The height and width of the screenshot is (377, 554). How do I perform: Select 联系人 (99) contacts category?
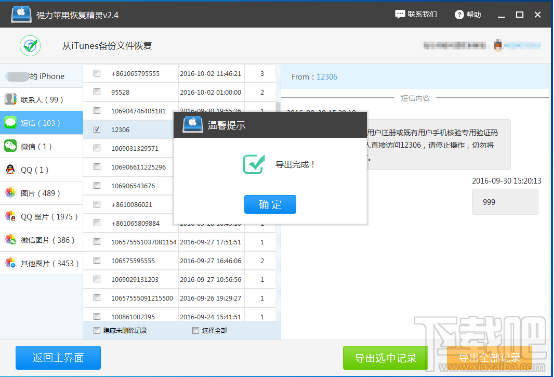(x=41, y=100)
